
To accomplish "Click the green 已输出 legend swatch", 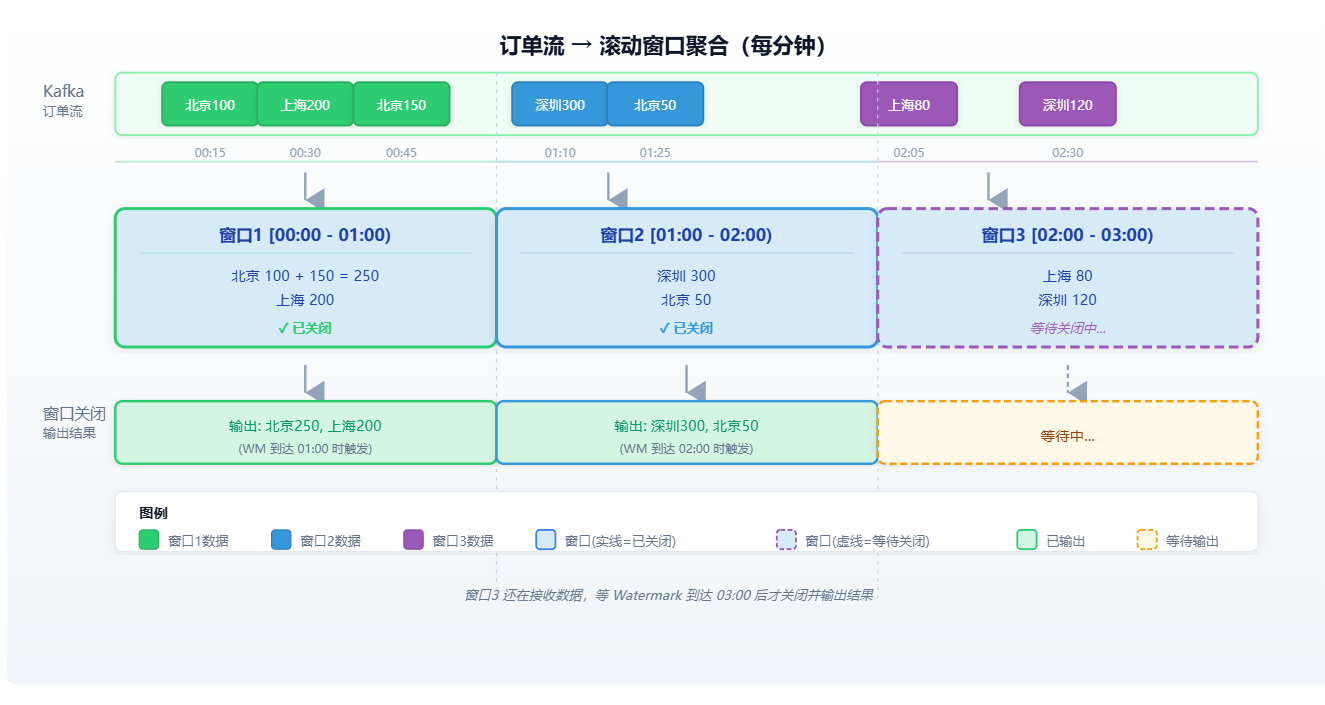I will (1027, 540).
